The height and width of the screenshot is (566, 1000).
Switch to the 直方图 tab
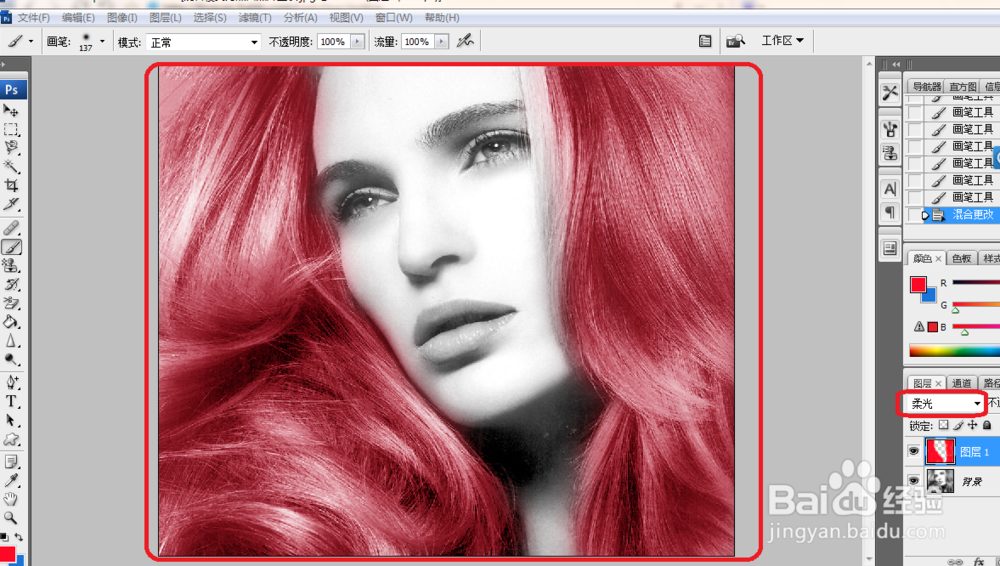click(x=962, y=86)
